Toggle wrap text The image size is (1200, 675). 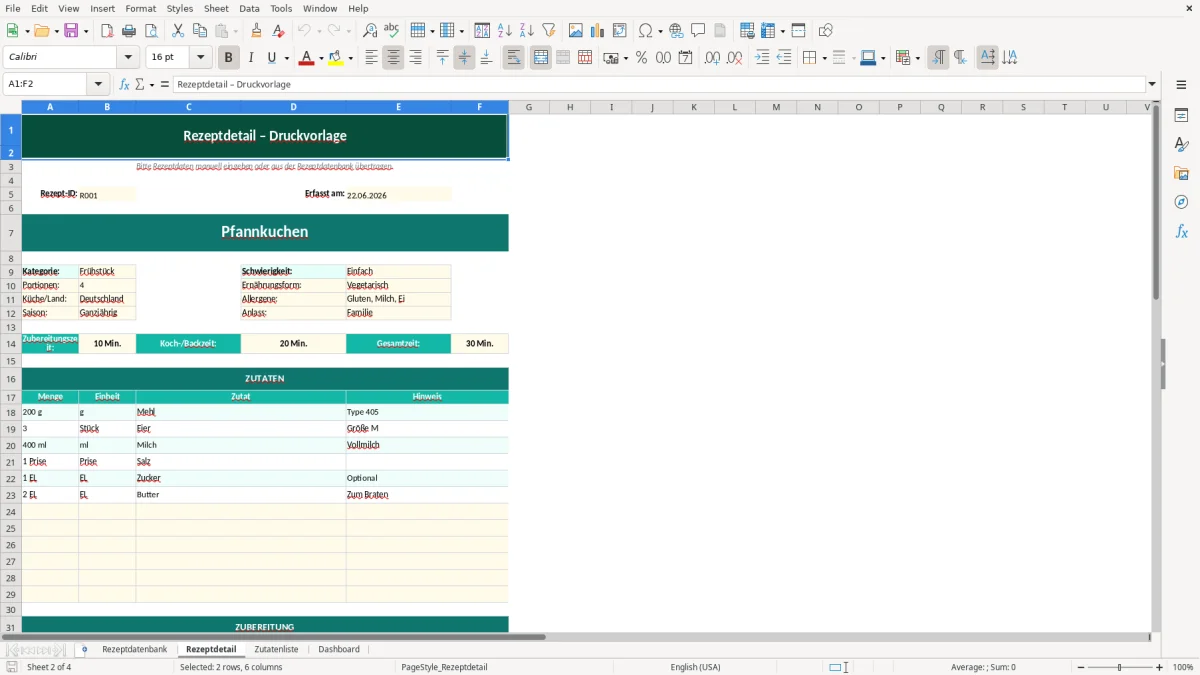(513, 58)
